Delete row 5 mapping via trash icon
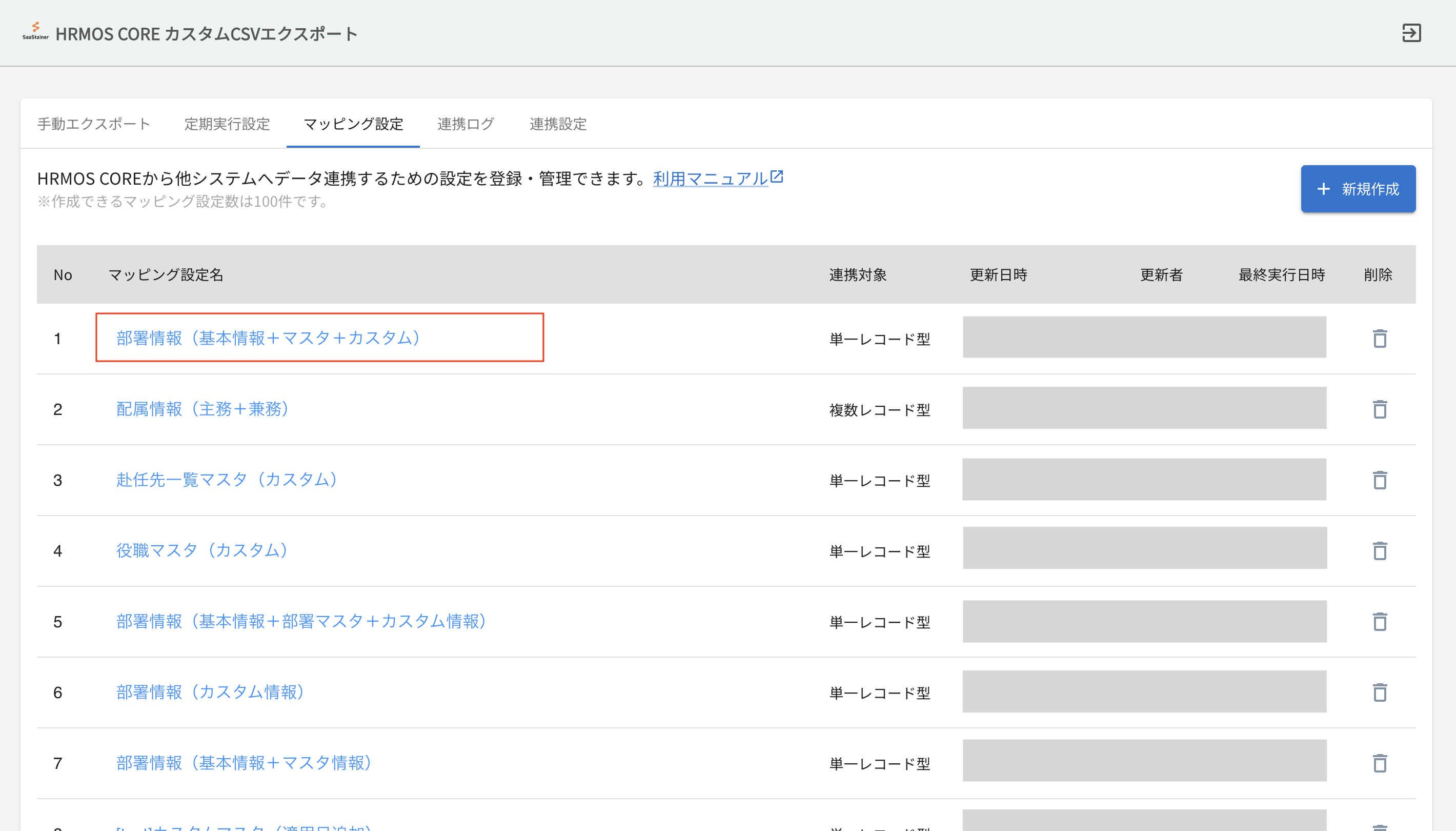 point(1379,622)
